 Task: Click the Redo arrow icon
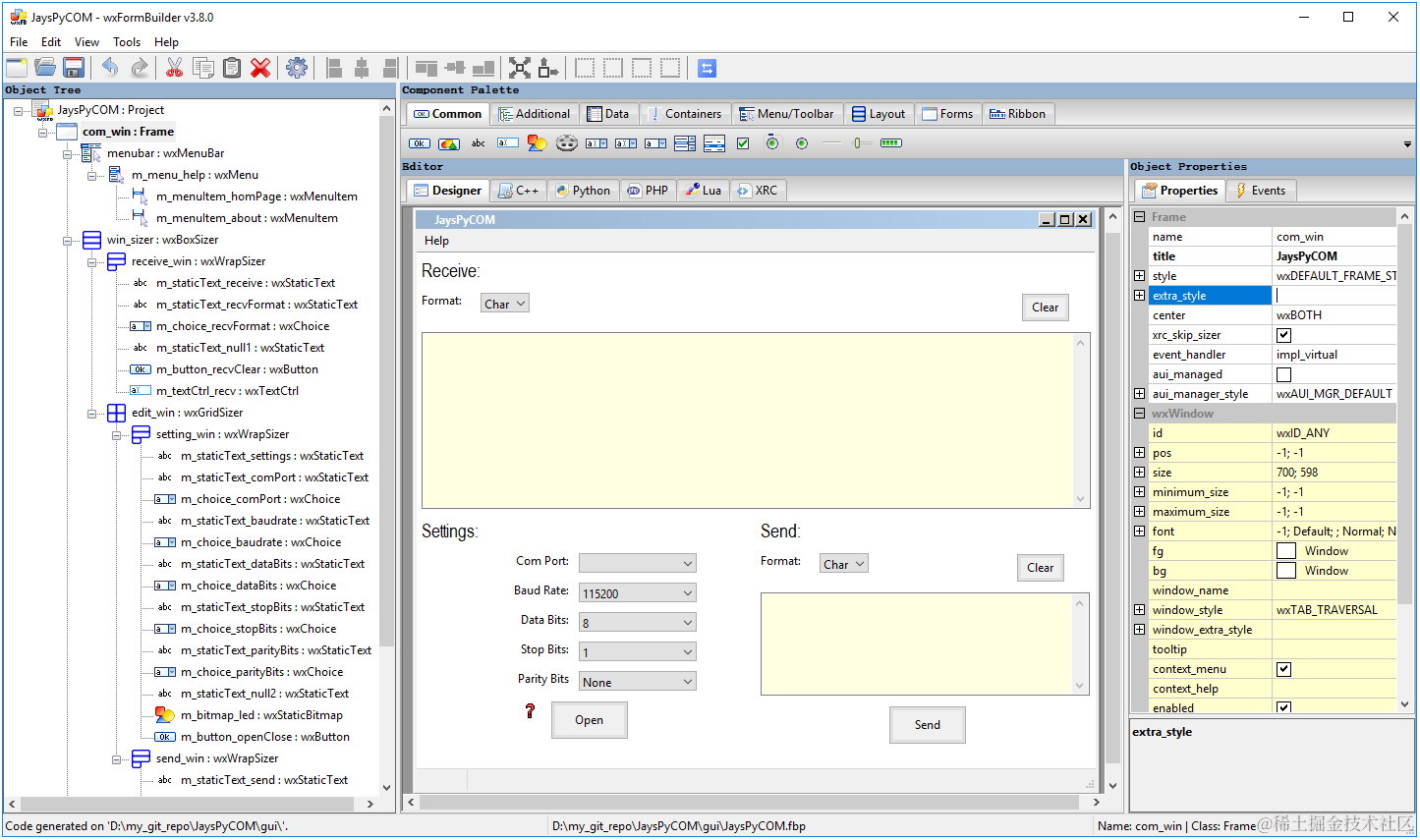click(x=139, y=68)
